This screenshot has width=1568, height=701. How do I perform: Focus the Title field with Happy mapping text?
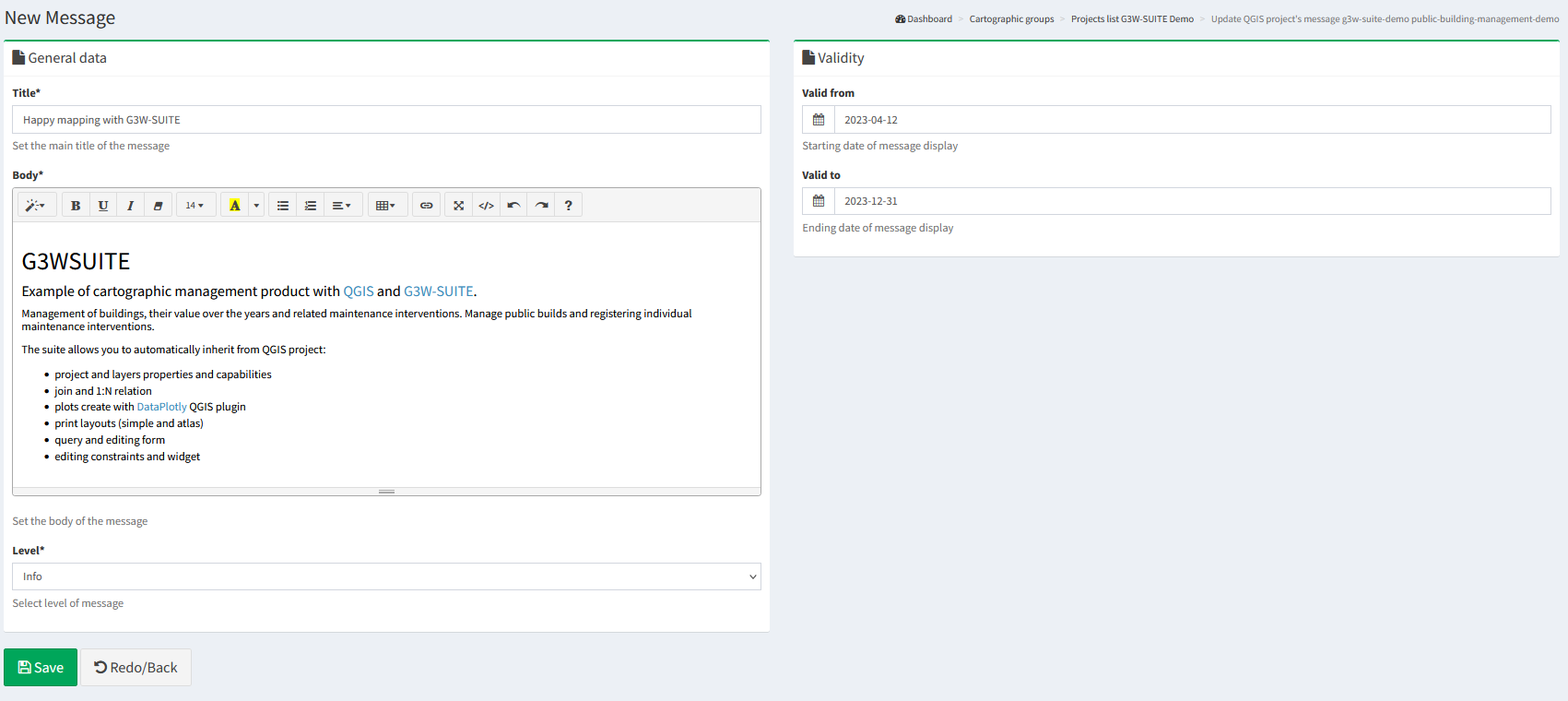click(x=386, y=120)
